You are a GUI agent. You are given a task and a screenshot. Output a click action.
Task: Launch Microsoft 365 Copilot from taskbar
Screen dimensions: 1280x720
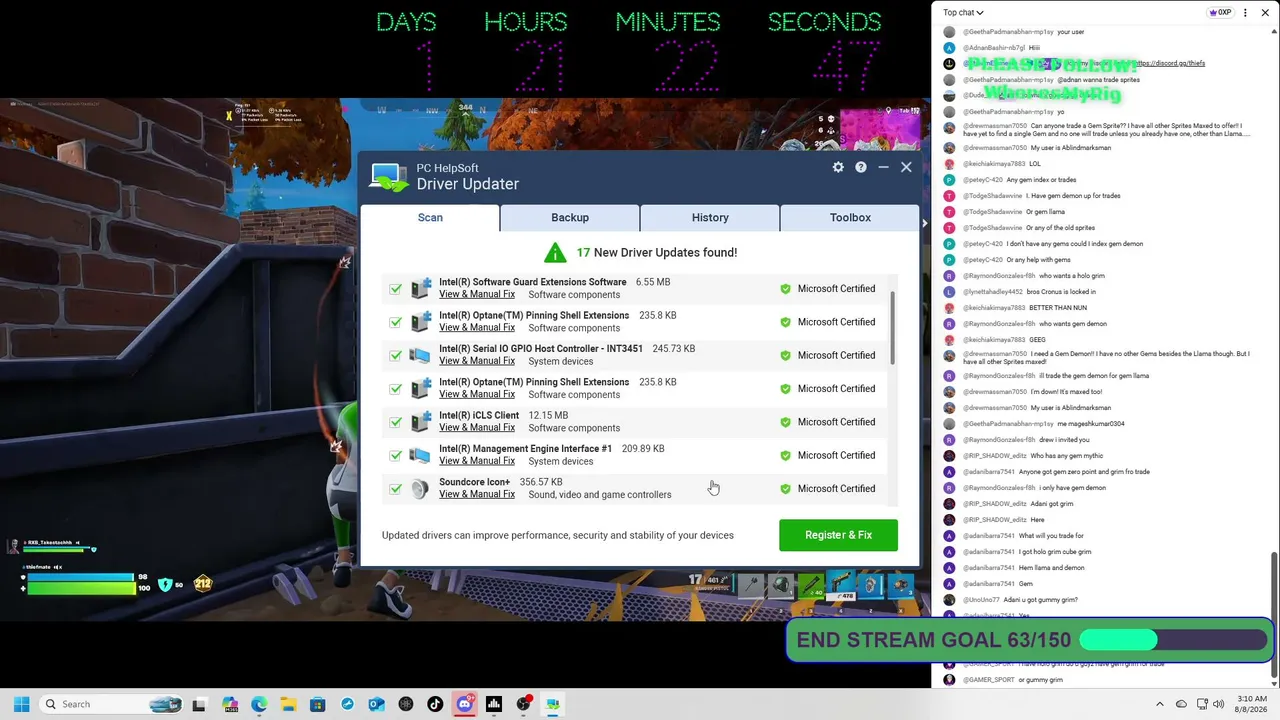pos(230,704)
